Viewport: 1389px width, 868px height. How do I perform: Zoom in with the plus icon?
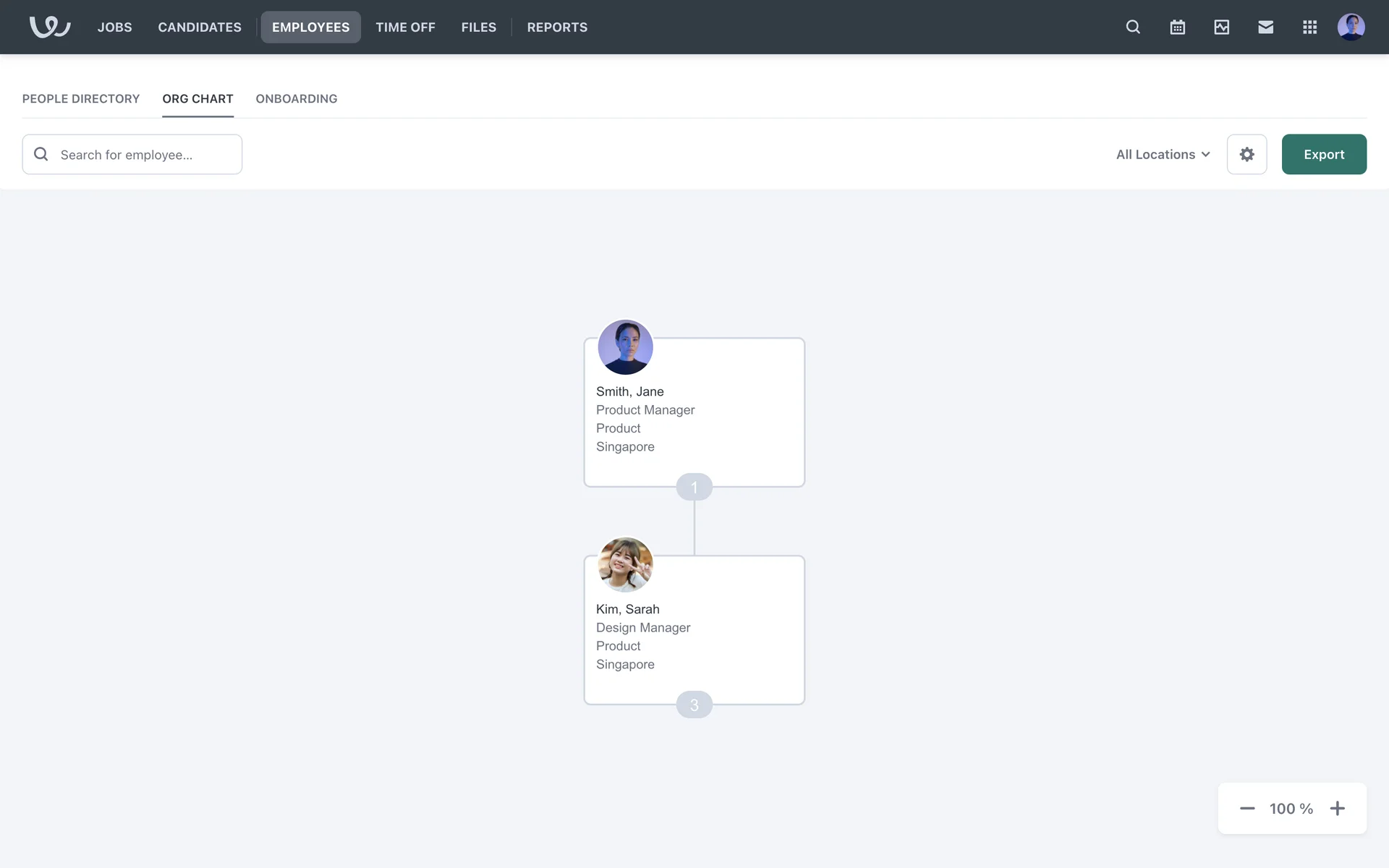tap(1337, 808)
